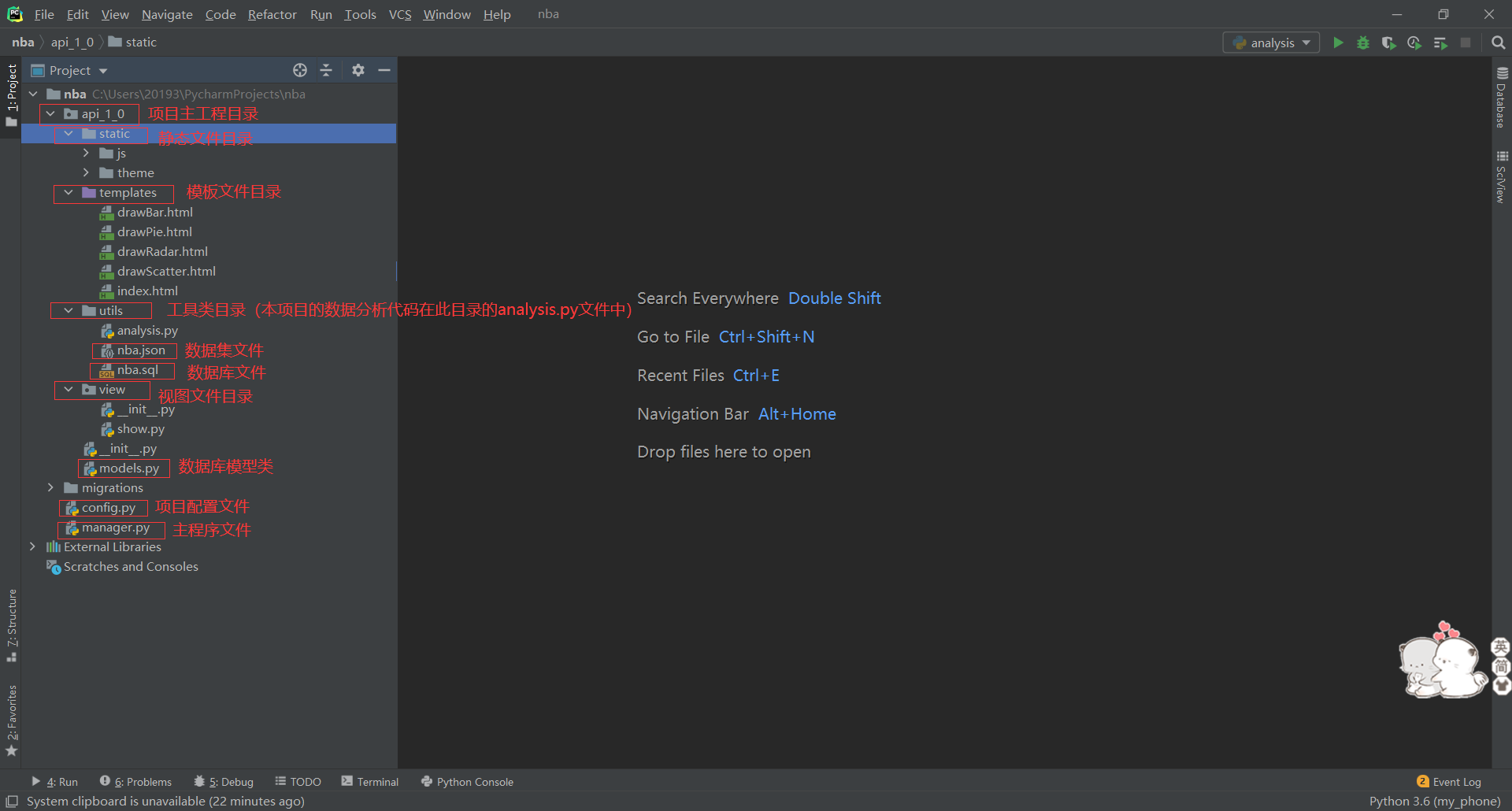Open the Navigate menu
The image size is (1512, 811).
point(167,14)
